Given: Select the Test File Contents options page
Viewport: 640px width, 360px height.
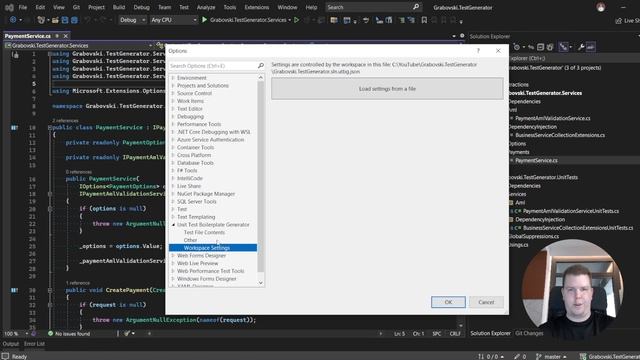Looking at the screenshot, I should tap(204, 232).
